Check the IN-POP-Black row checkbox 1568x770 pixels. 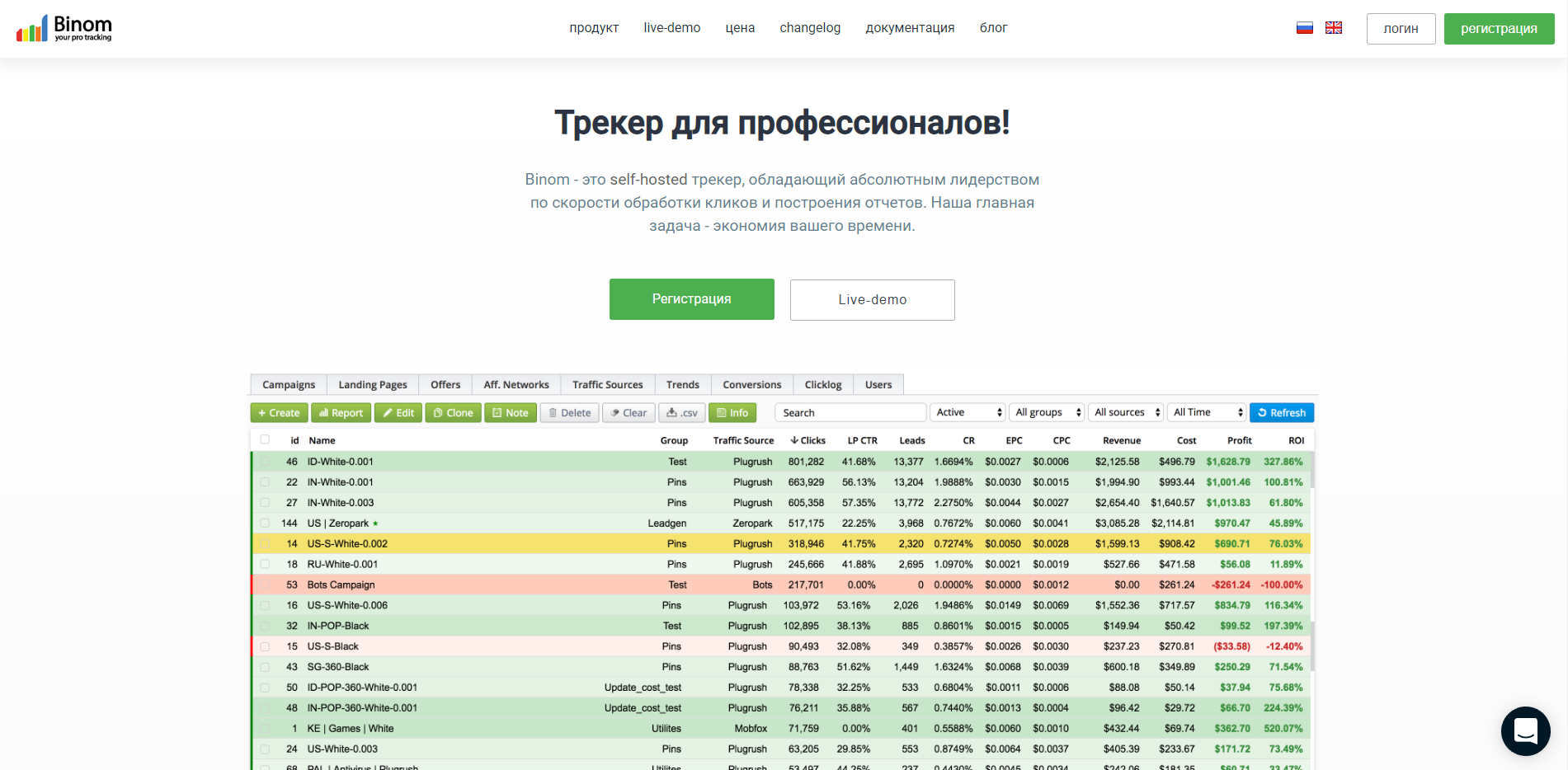265,627
